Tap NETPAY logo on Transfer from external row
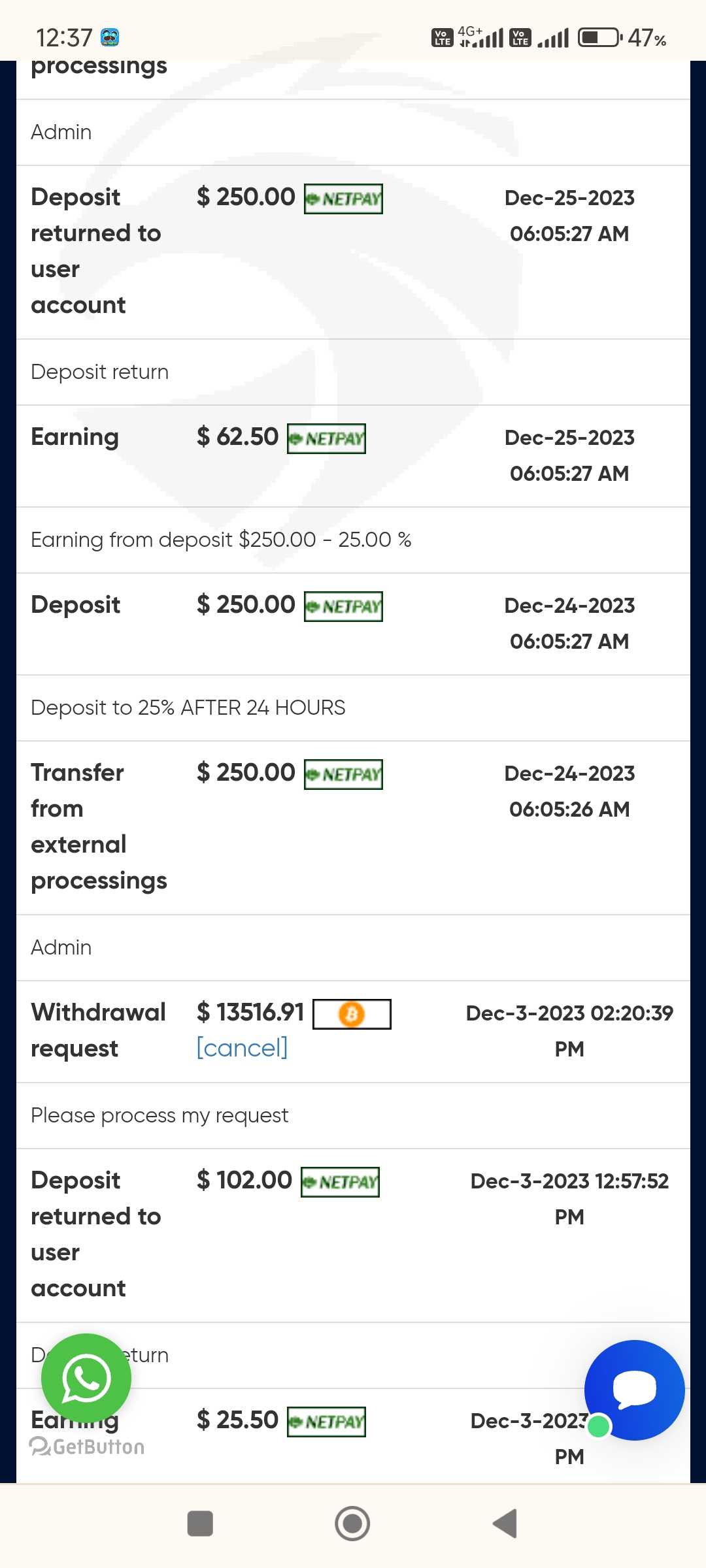This screenshot has width=706, height=1568. tap(343, 774)
